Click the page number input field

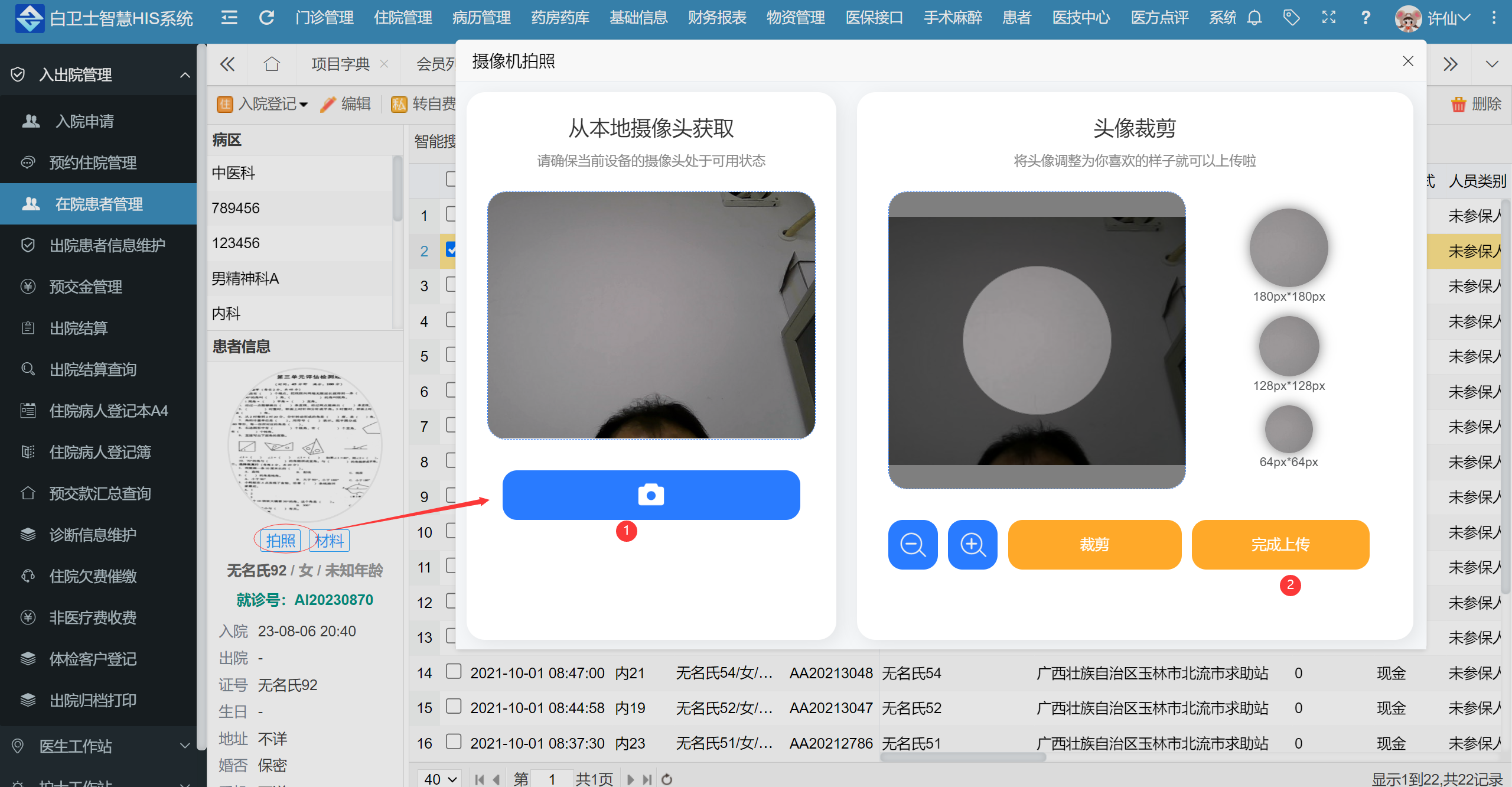pos(552,779)
